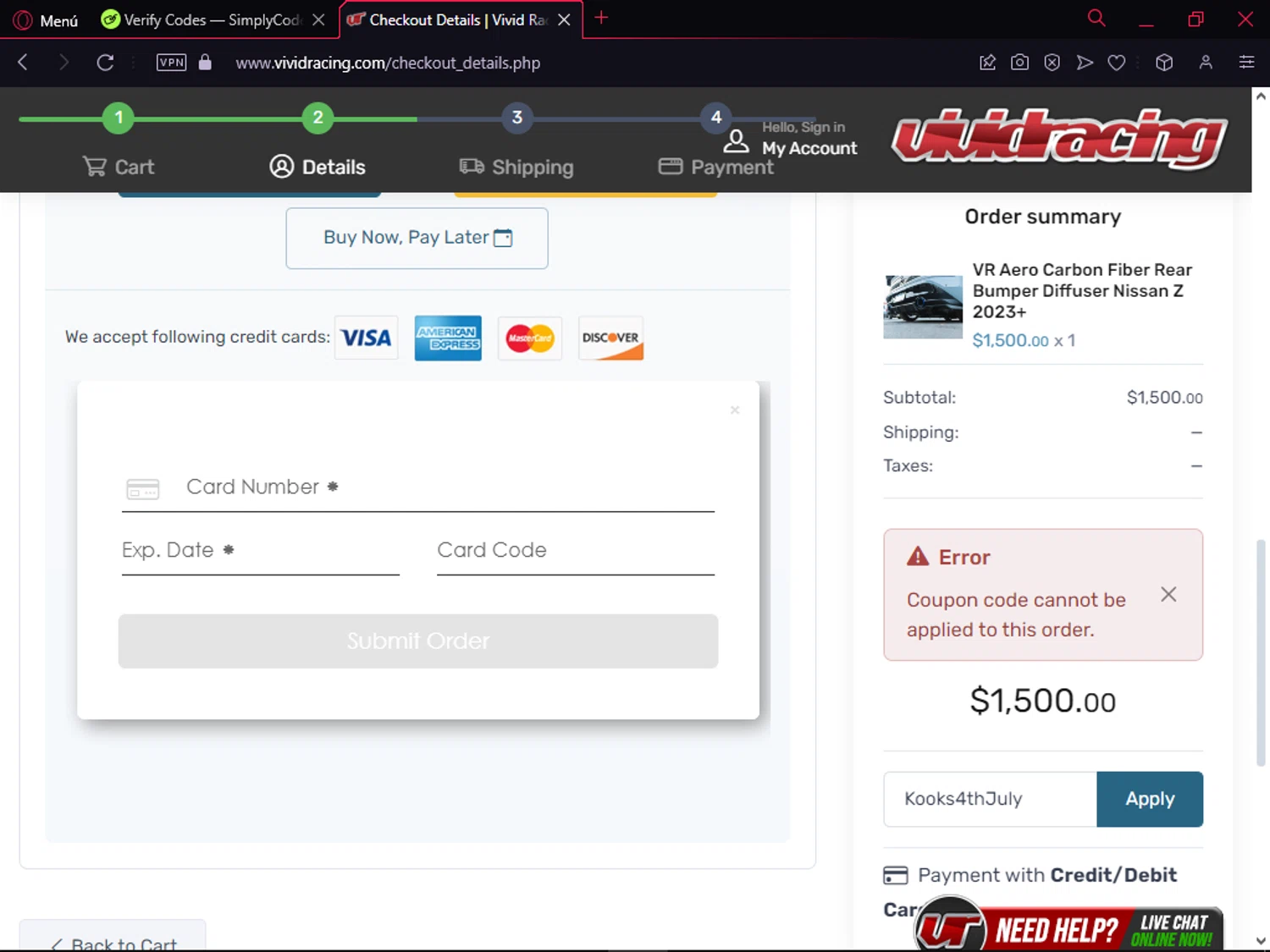The image size is (1270, 952).
Task: Open the share page icon
Action: 987,63
